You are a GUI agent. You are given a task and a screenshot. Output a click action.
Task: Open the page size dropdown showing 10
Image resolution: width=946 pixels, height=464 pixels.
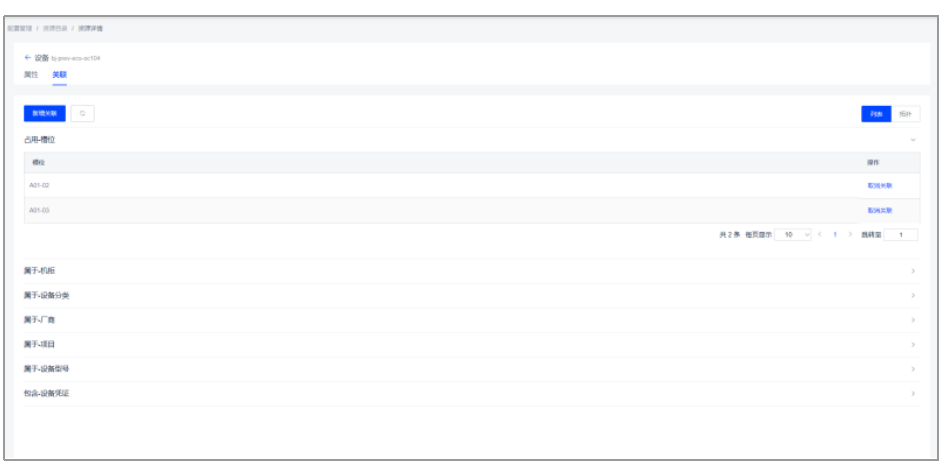[x=793, y=235]
